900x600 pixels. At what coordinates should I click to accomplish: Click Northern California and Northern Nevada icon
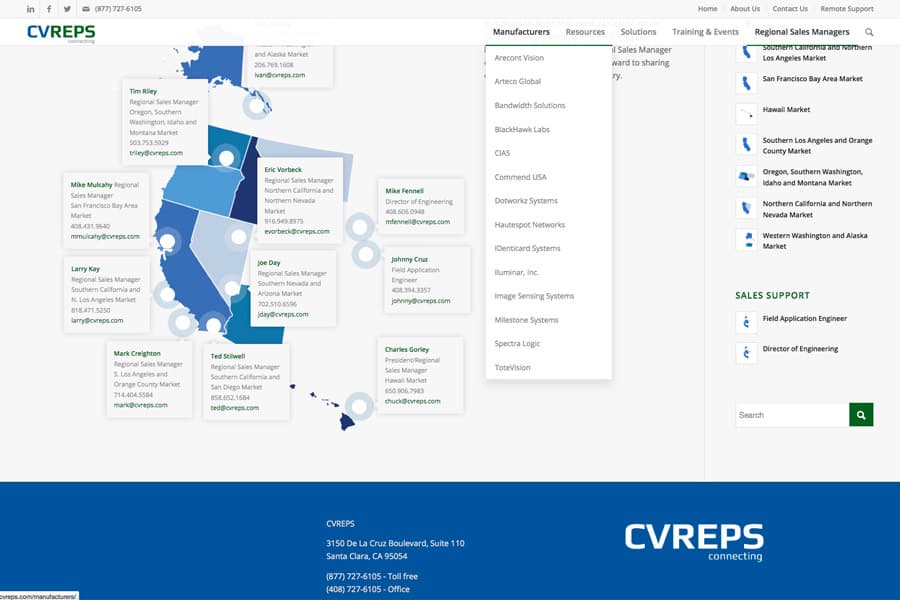[x=746, y=208]
